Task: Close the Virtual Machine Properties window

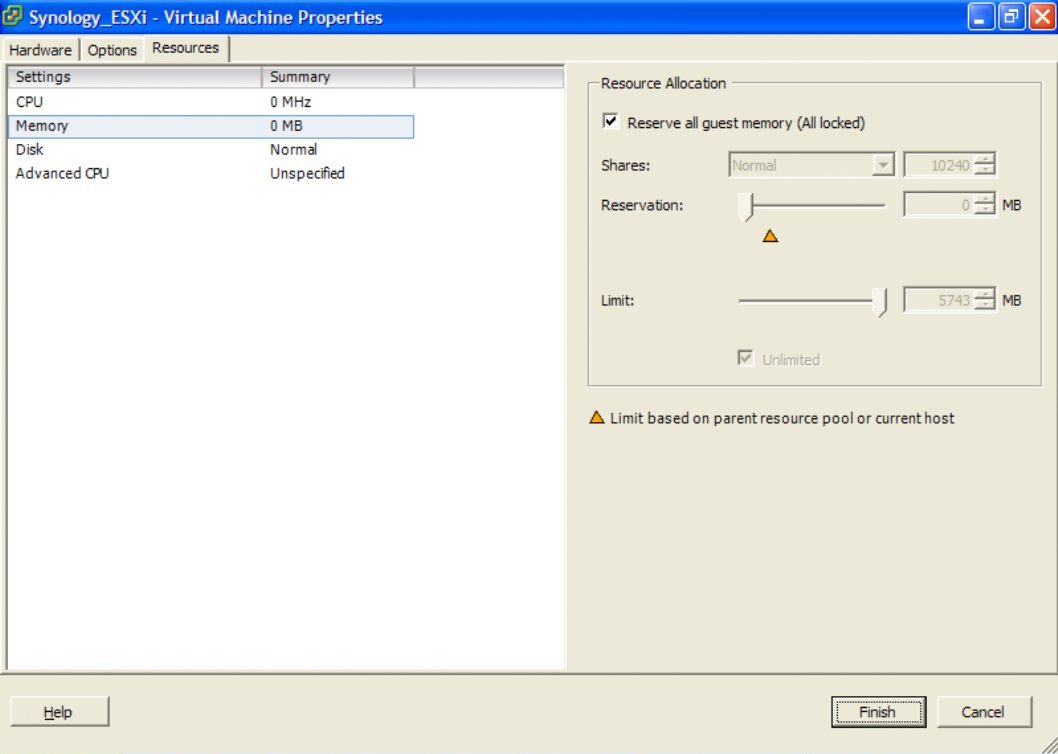Action: coord(1041,17)
